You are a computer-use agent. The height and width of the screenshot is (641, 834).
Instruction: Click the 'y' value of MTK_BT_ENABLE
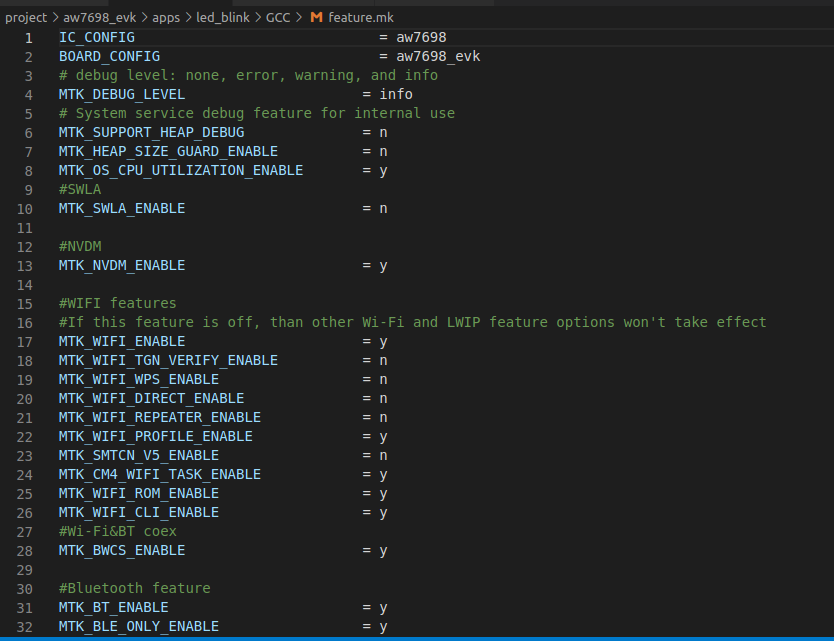tap(383, 608)
